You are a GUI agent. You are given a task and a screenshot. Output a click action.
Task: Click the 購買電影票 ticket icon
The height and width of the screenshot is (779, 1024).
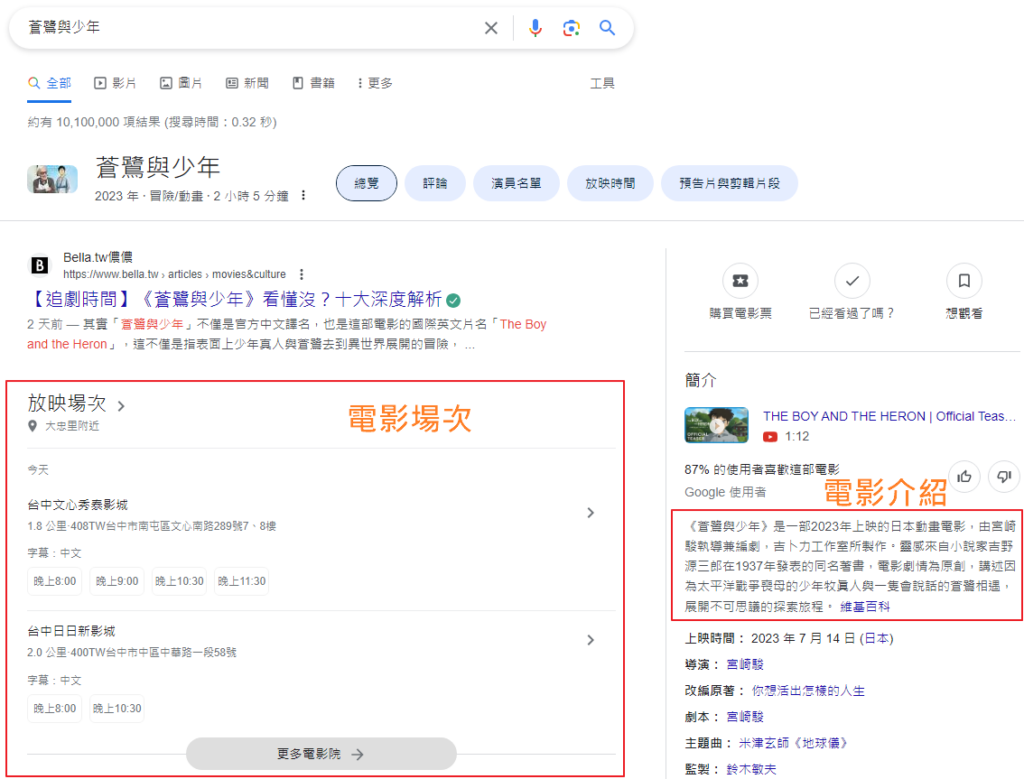pos(741,281)
